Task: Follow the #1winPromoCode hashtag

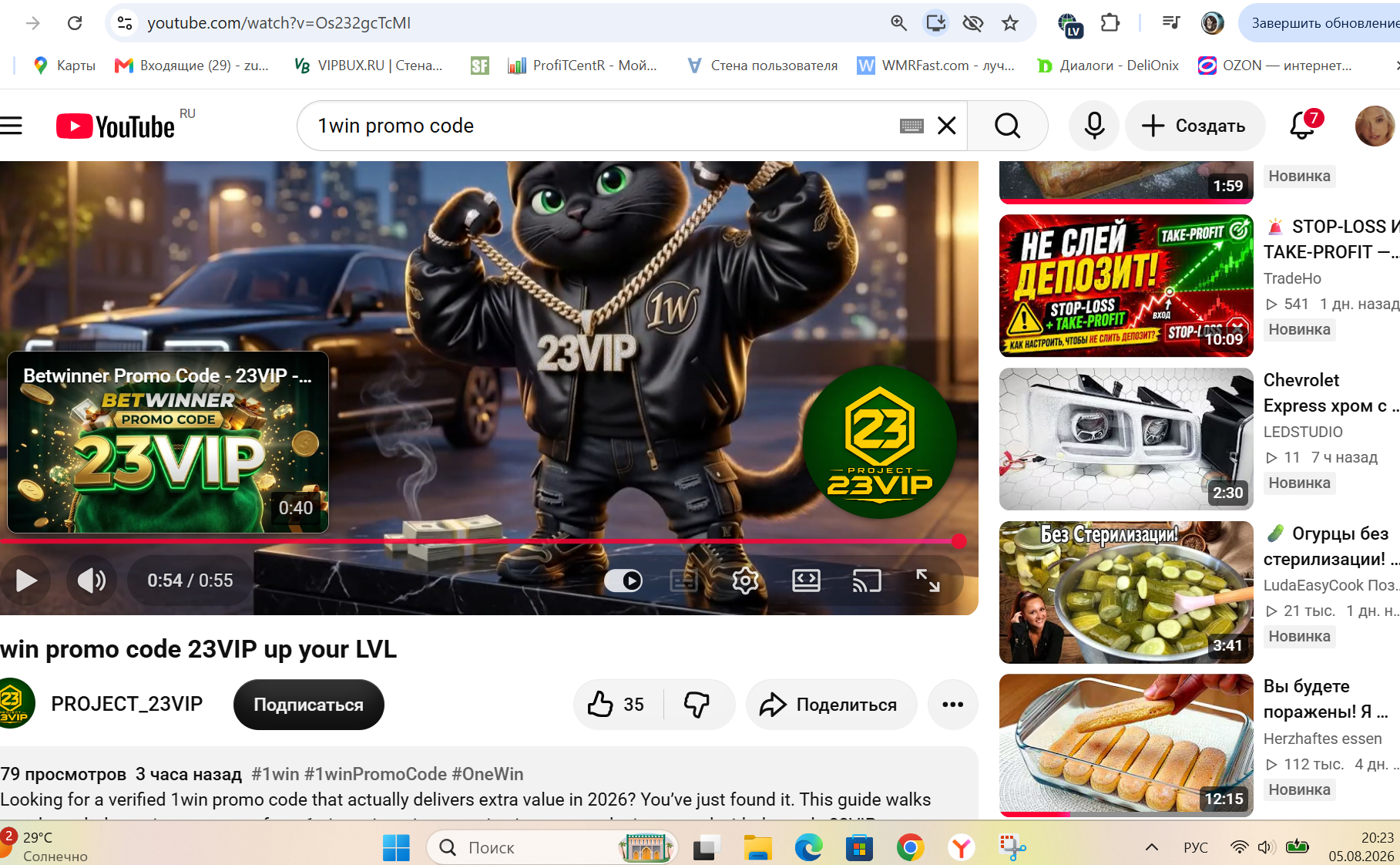Action: (x=375, y=774)
